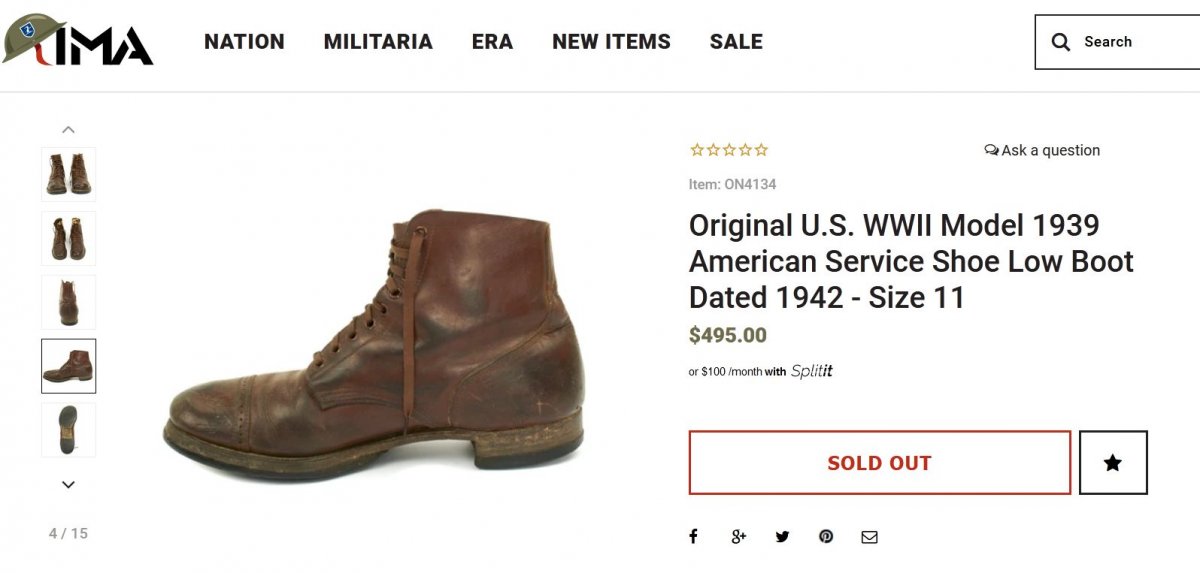1200x573 pixels.
Task: Click the search magnifier icon
Action: point(1061,42)
